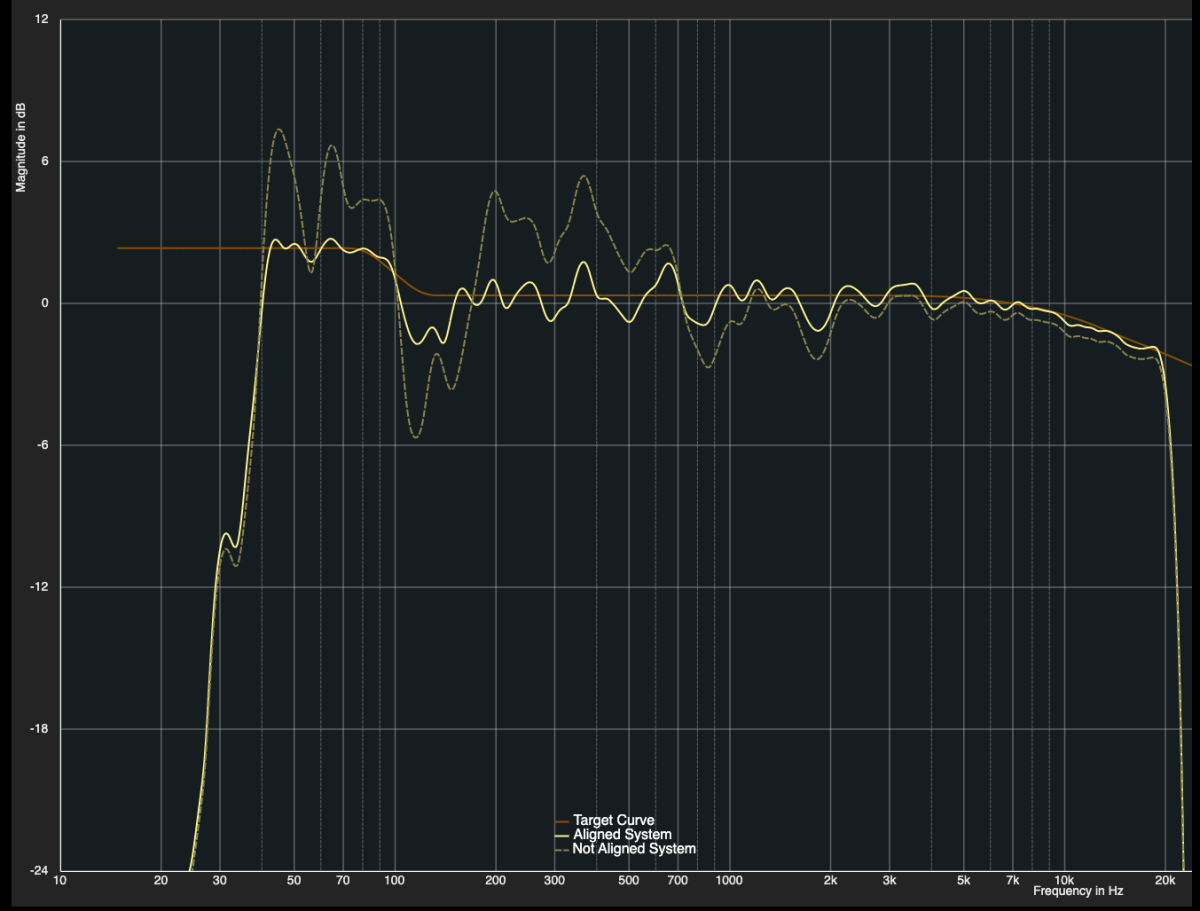Click the 7k frequency axis label
Image resolution: width=1200 pixels, height=911 pixels.
click(x=1012, y=881)
